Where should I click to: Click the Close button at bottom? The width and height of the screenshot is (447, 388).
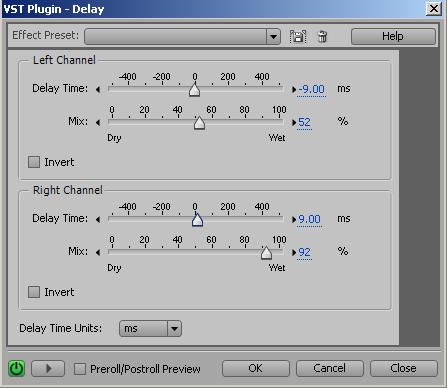404,368
